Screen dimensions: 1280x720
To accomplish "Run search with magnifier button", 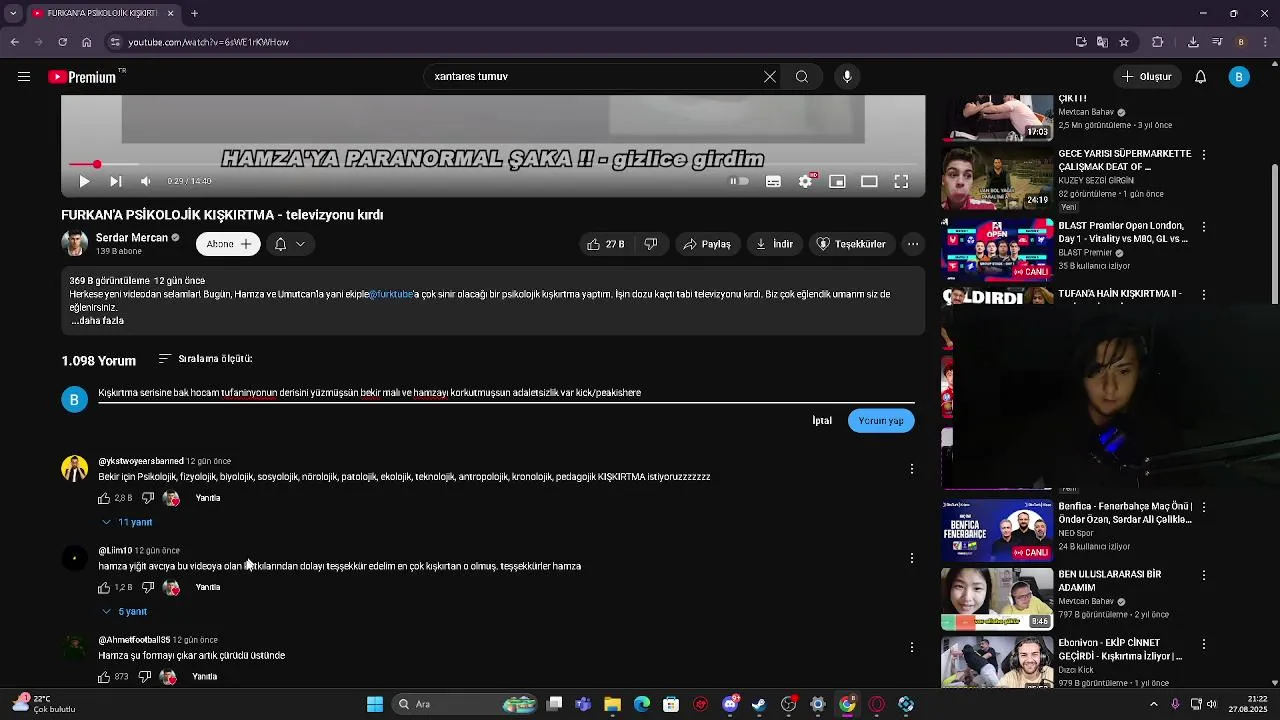I will (802, 77).
